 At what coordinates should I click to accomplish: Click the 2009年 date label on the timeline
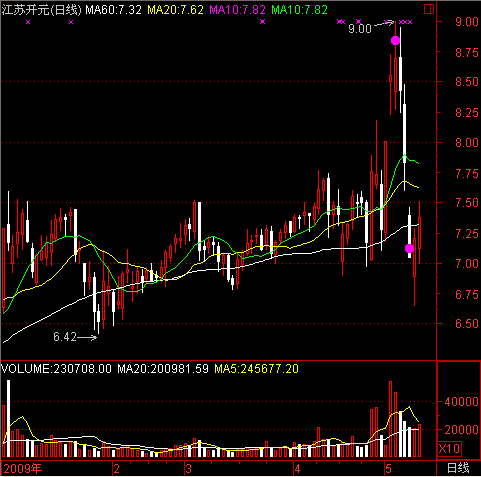(23, 469)
